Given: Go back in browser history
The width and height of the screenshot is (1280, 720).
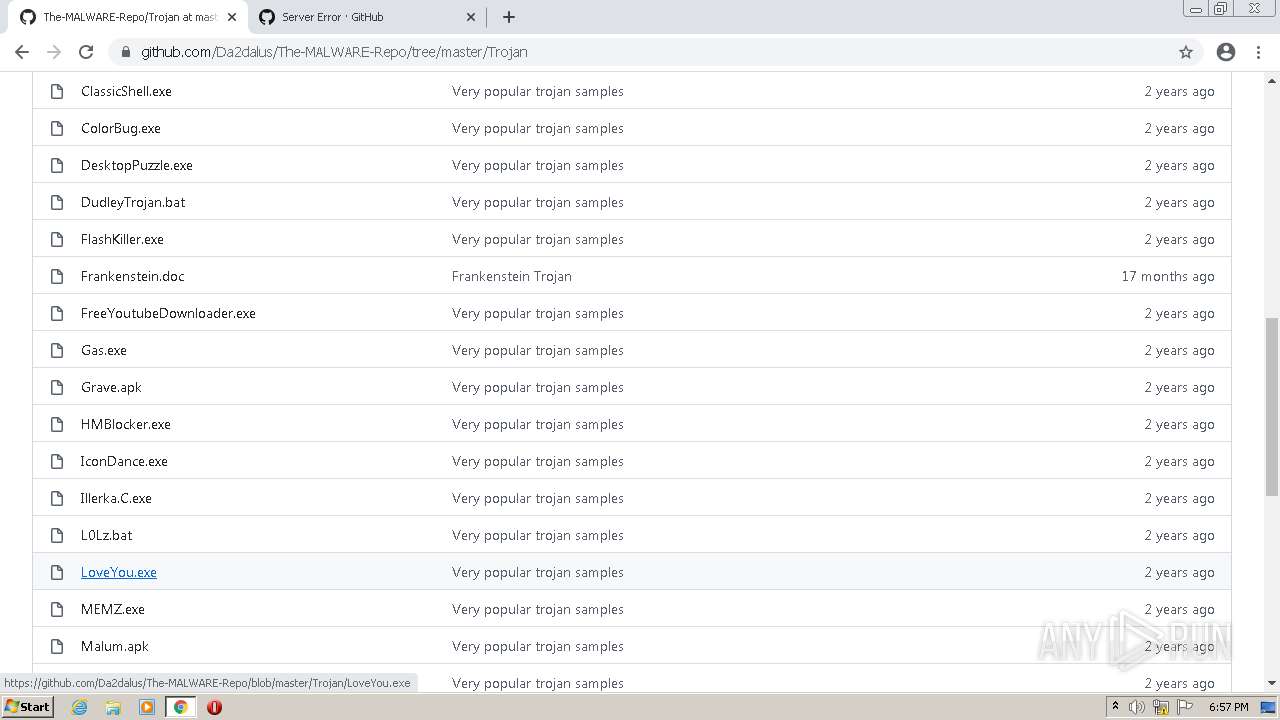Looking at the screenshot, I should pyautogui.click(x=22, y=52).
